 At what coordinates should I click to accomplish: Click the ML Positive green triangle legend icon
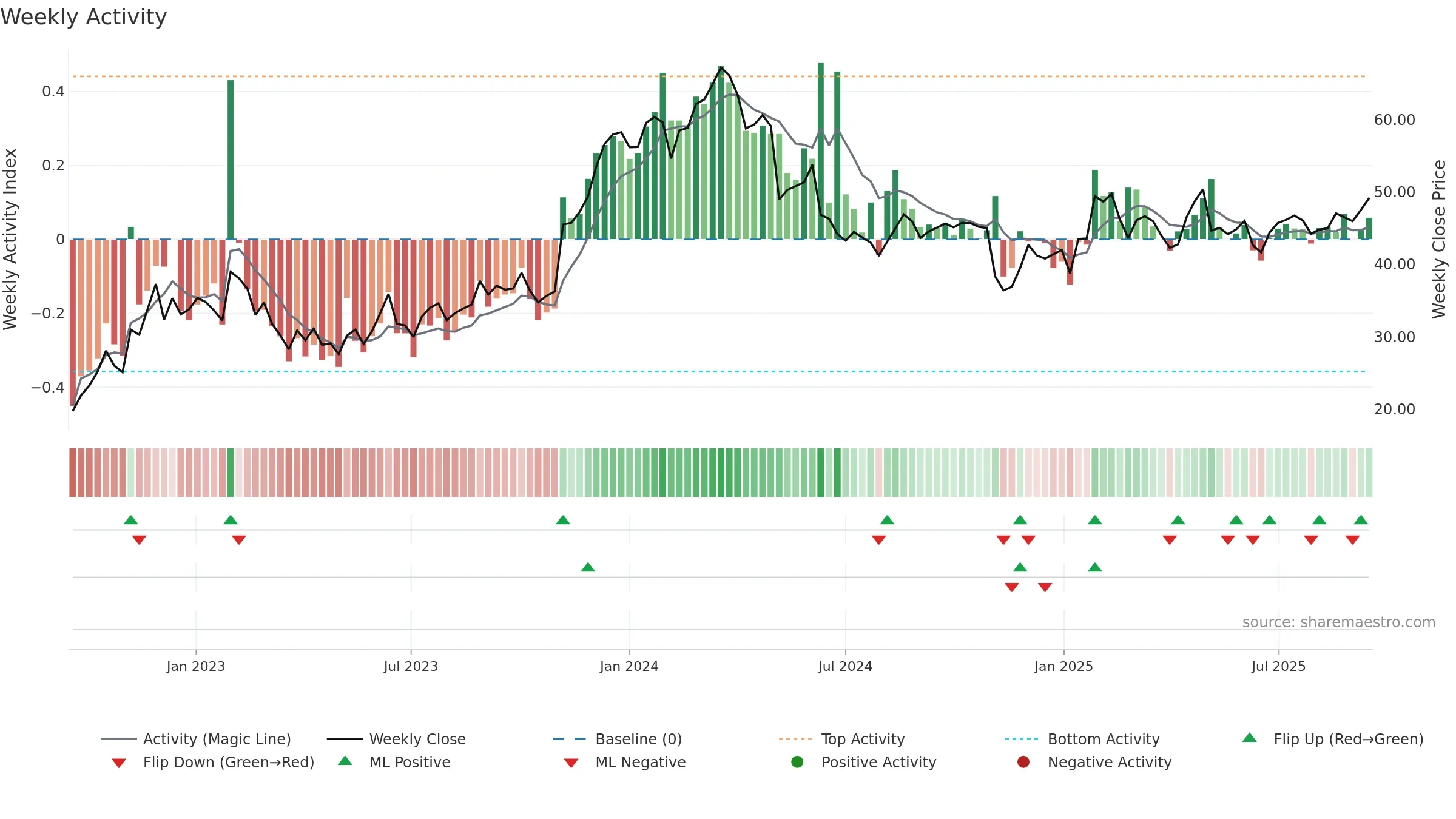(x=345, y=761)
